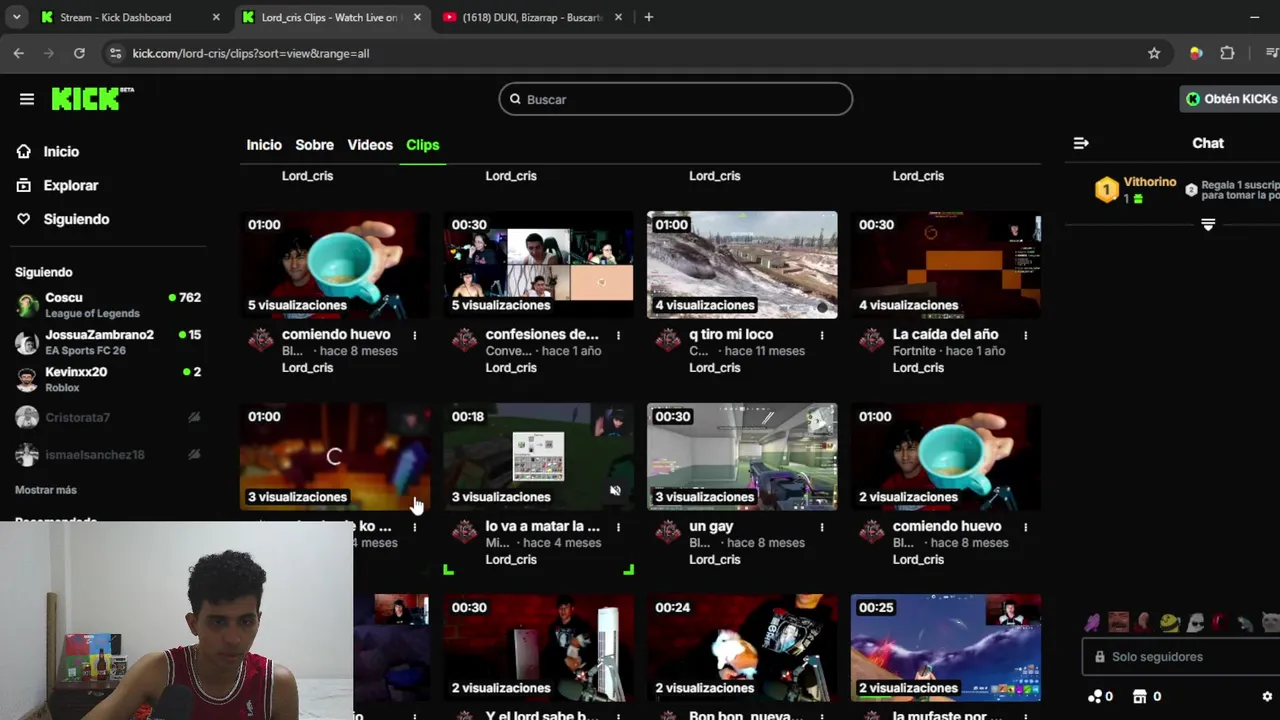
Task: Open the shop icon in chat footer
Action: [1138, 696]
